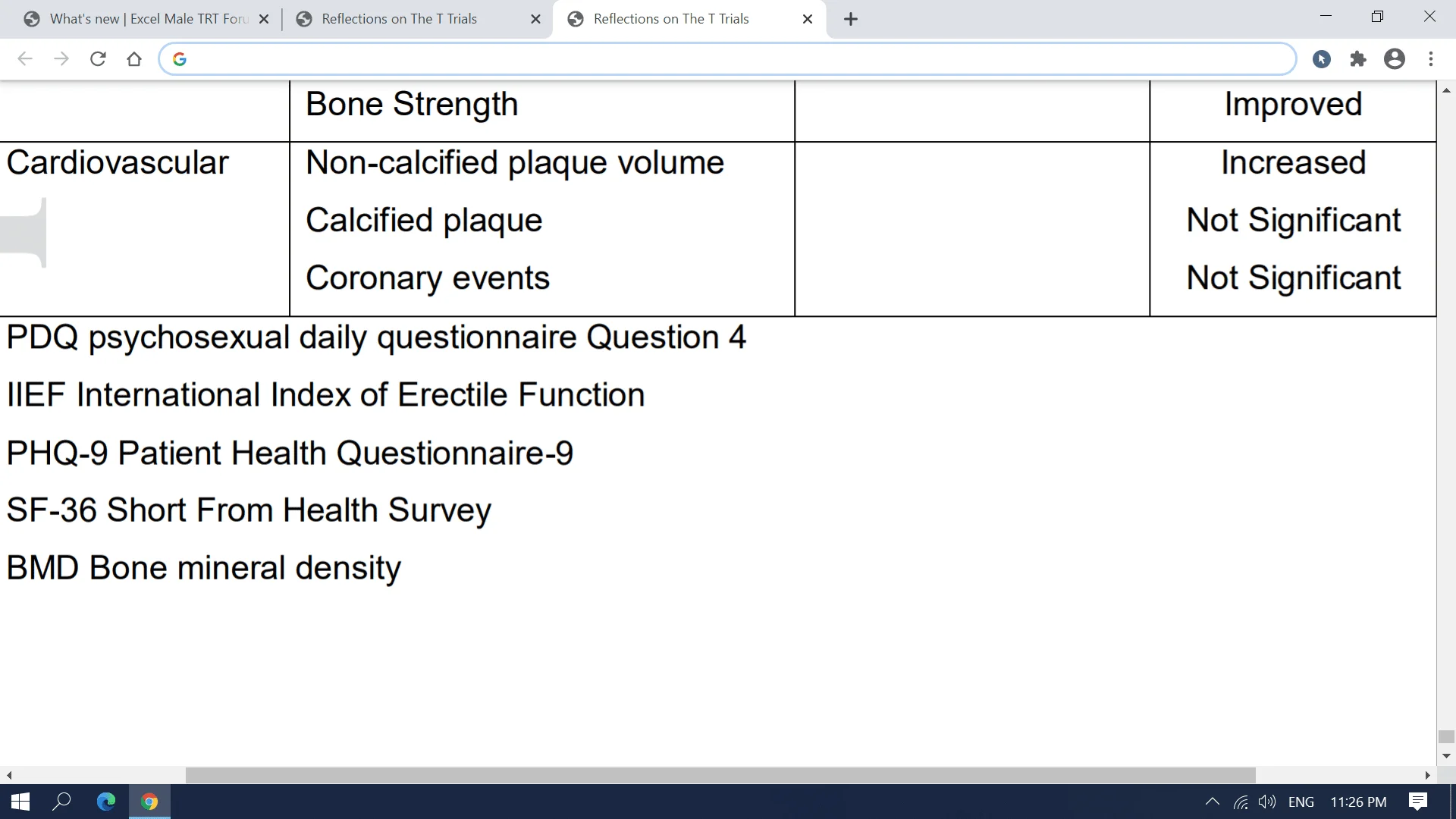
Task: Click the system search taskbar icon
Action: coord(61,802)
